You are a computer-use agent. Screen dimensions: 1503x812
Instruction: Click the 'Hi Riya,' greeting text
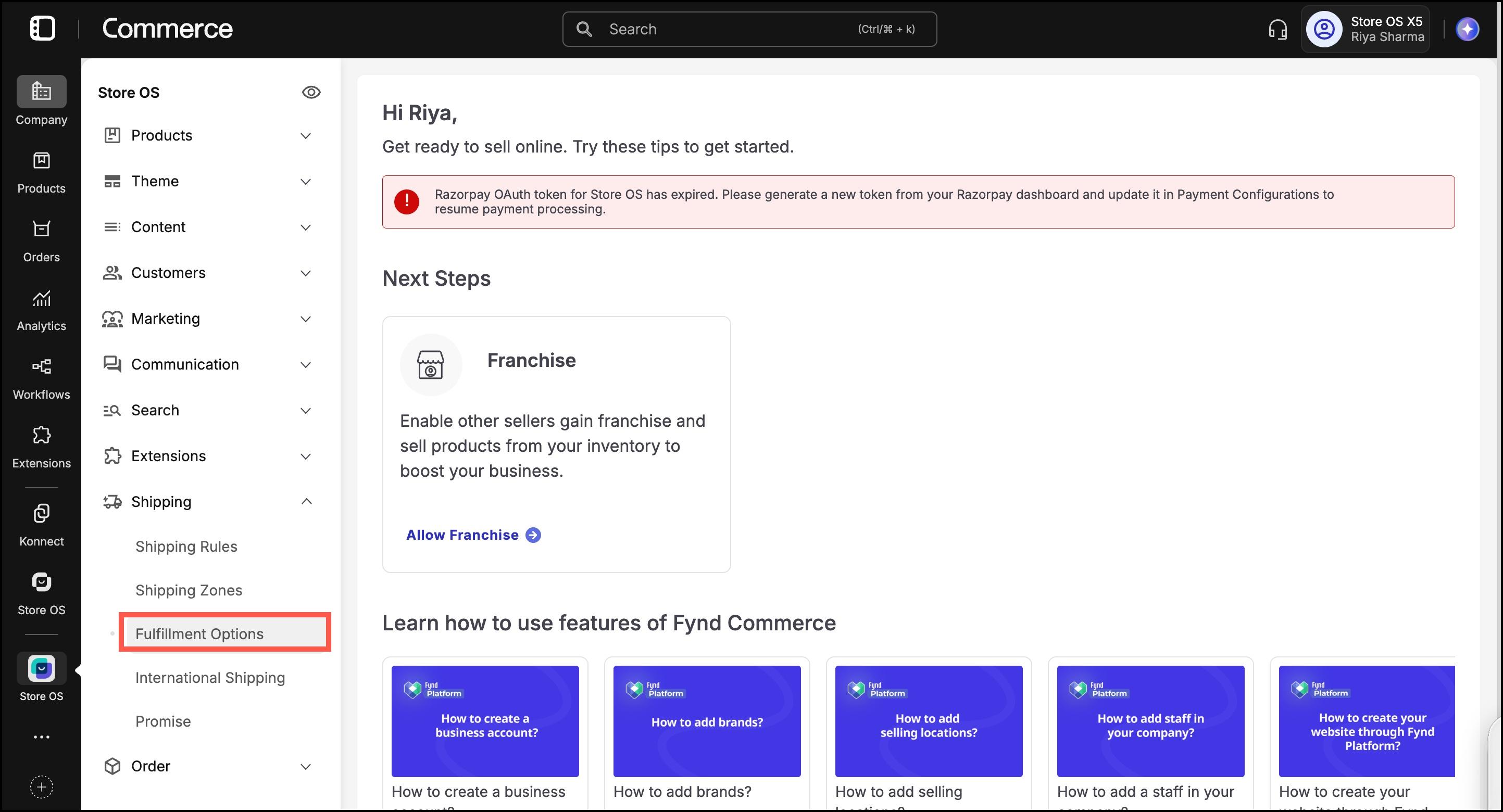point(419,112)
